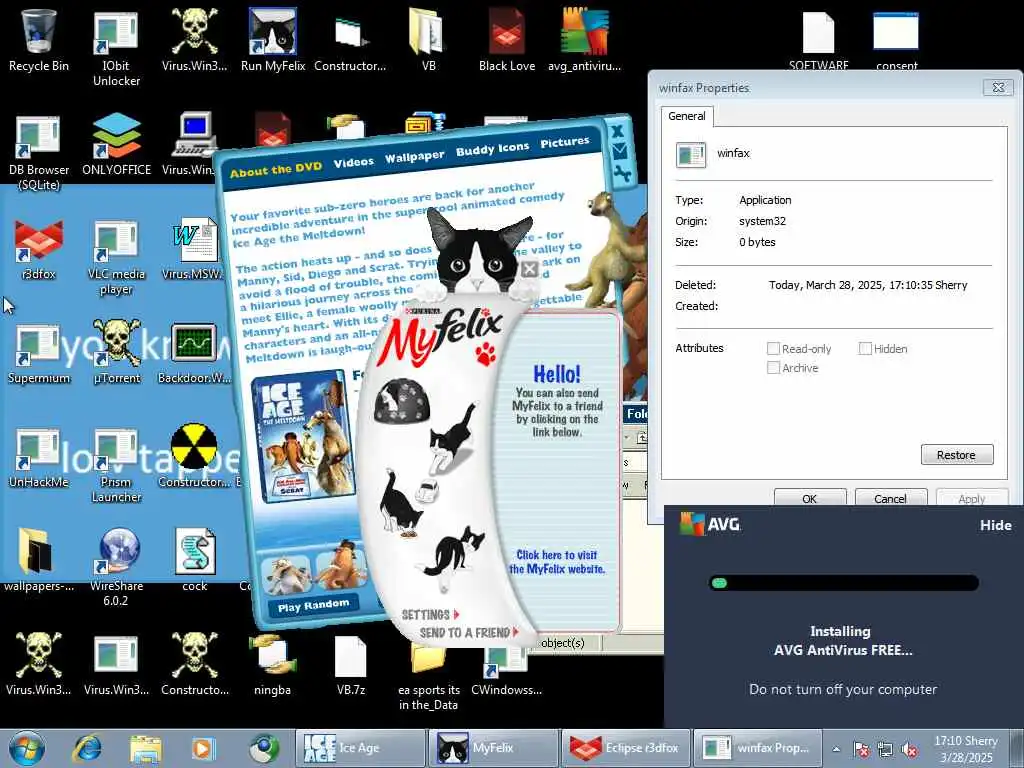The image size is (1024, 768).
Task: Select the Supermium desktop shortcut
Action: click(x=39, y=353)
